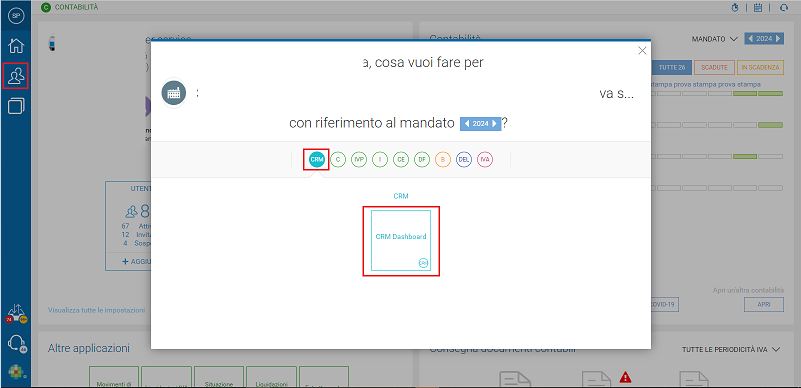
Task: Select the CE module circle
Action: (x=401, y=160)
